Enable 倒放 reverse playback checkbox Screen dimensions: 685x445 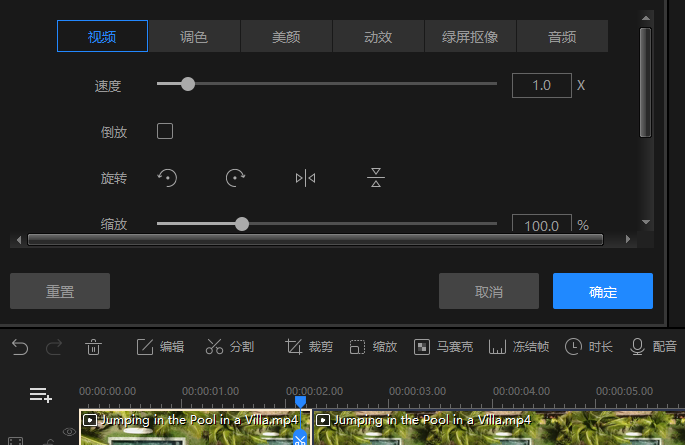pyautogui.click(x=165, y=131)
